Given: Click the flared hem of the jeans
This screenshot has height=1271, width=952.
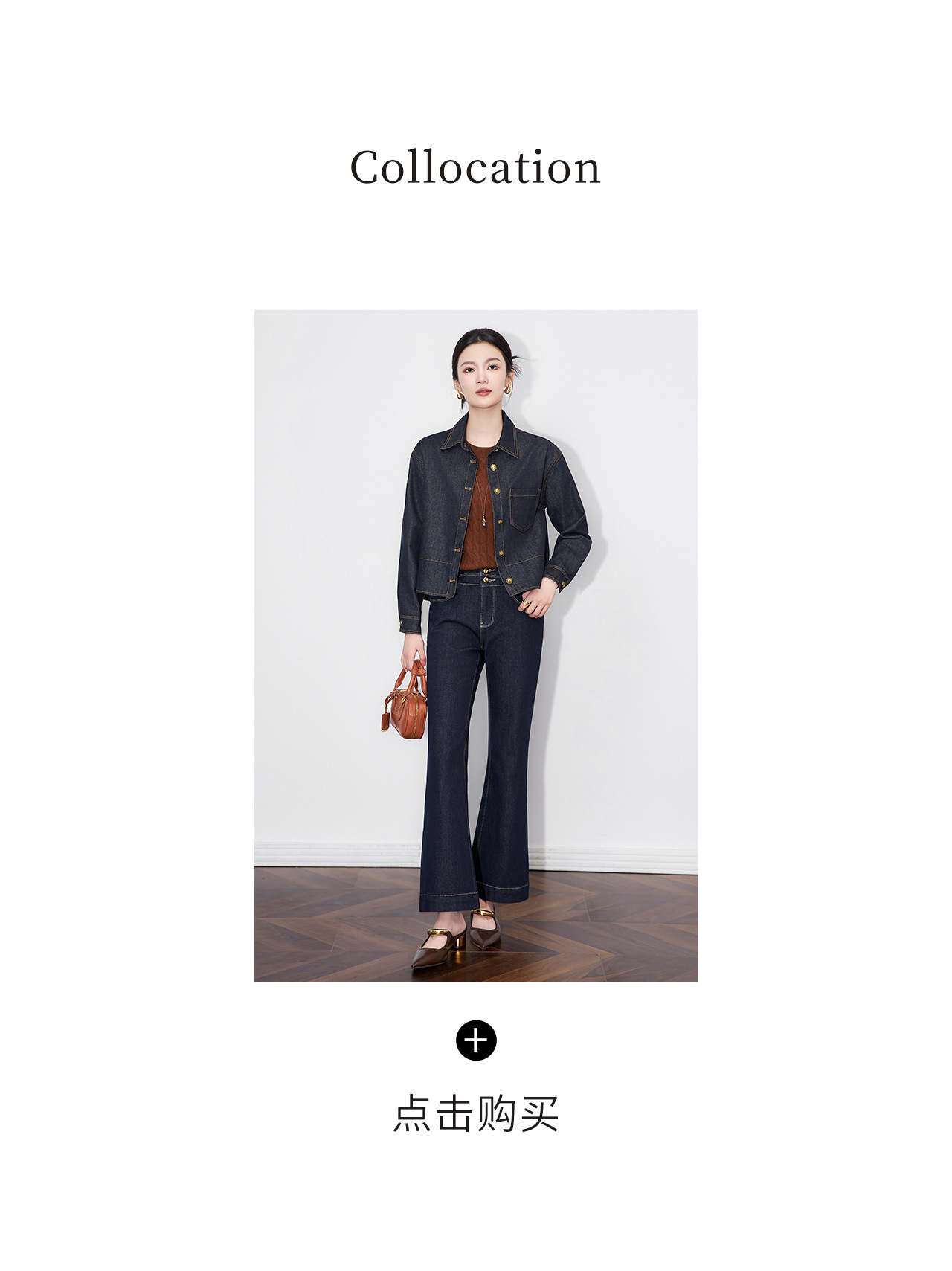Looking at the screenshot, I should [x=474, y=896].
